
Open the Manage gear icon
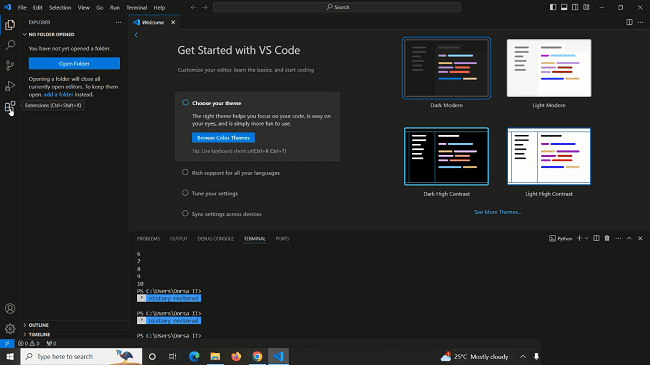tap(10, 329)
